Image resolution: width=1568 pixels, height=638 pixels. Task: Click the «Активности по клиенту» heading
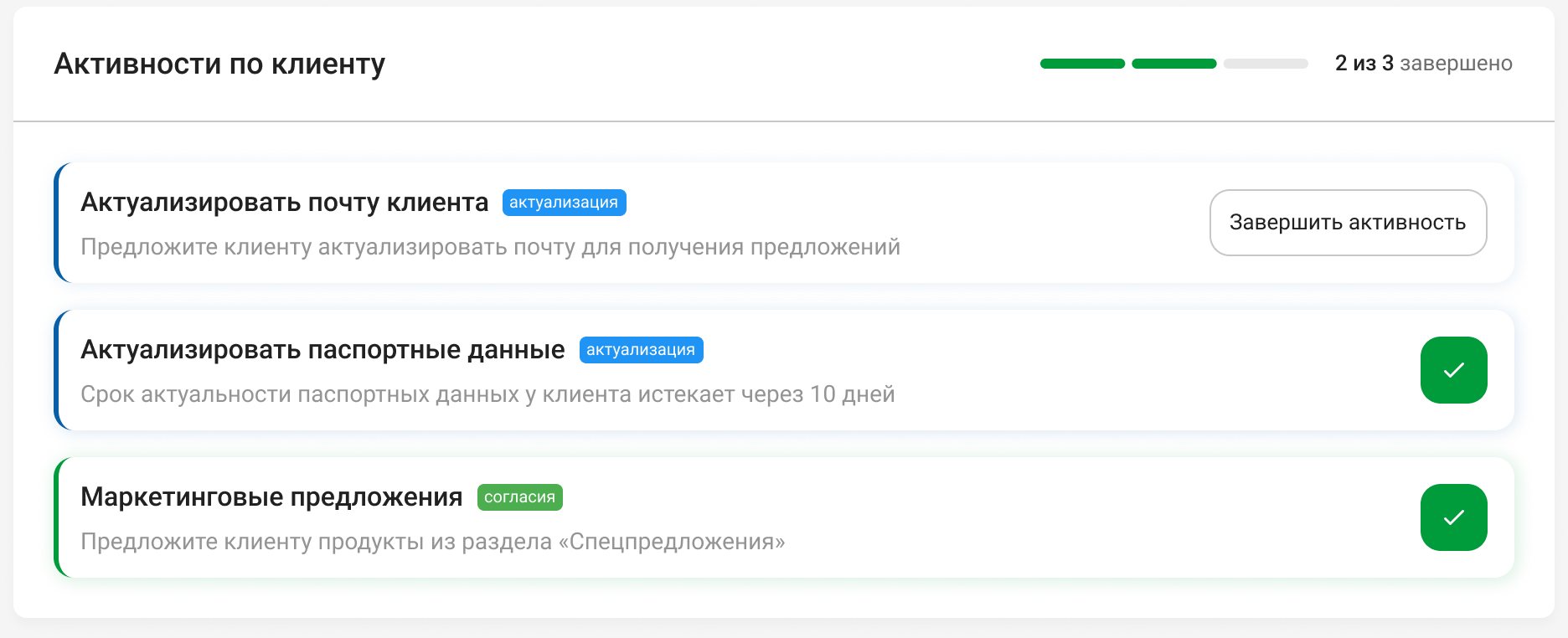(x=219, y=64)
